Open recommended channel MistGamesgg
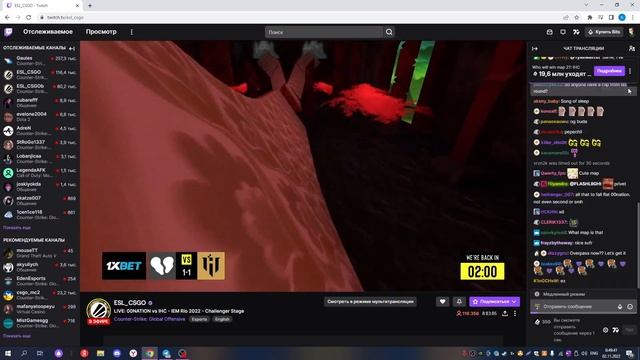The height and width of the screenshot is (360, 640). pyautogui.click(x=40, y=323)
